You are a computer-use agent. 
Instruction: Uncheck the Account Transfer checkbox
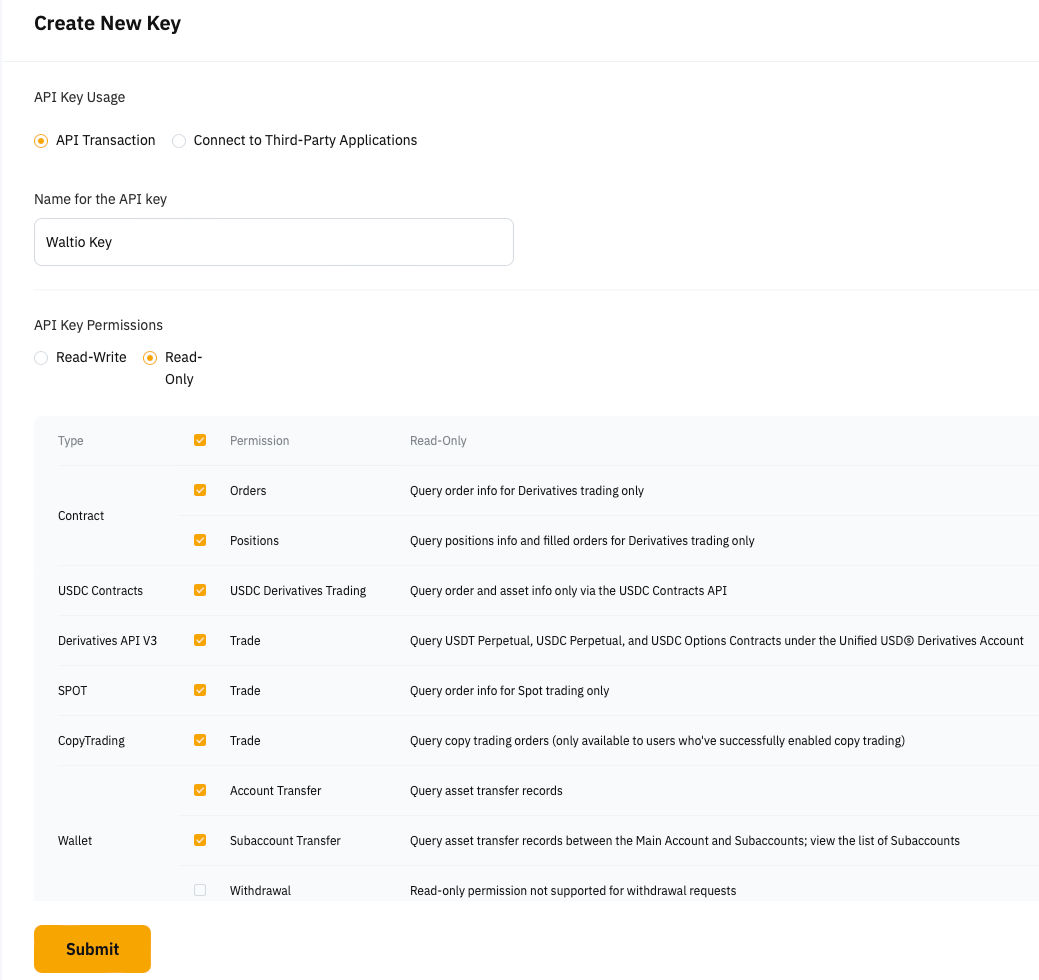coord(200,790)
